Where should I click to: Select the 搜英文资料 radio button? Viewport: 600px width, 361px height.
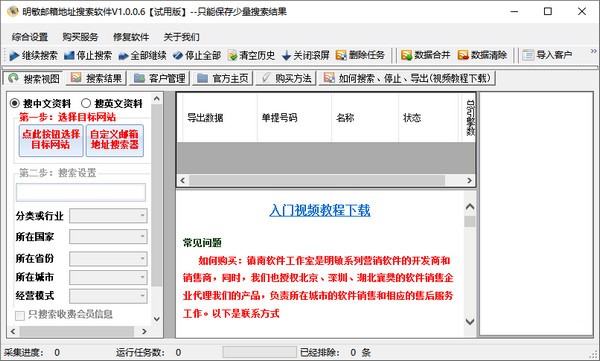click(86, 103)
